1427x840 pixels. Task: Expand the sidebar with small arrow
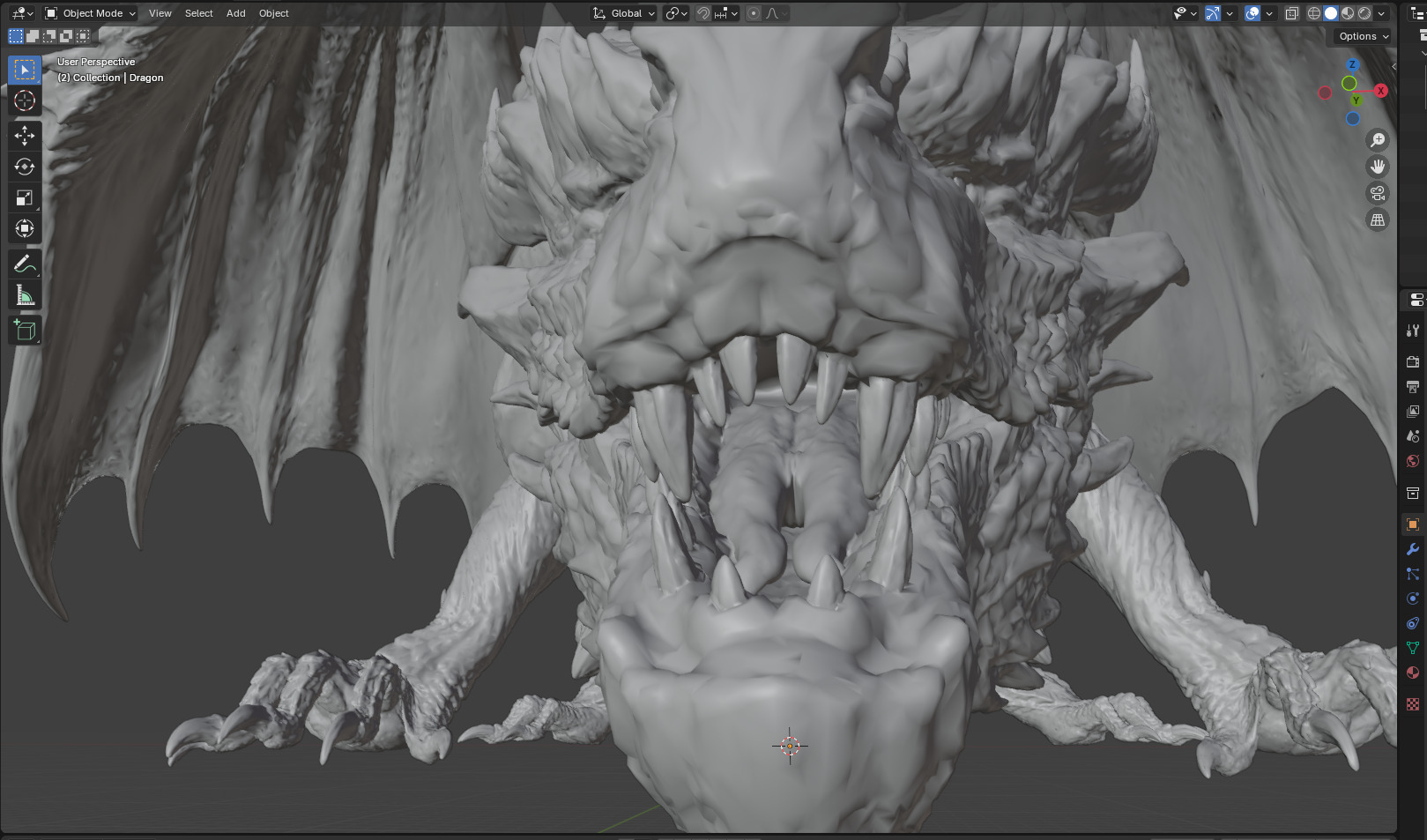tap(1394, 66)
